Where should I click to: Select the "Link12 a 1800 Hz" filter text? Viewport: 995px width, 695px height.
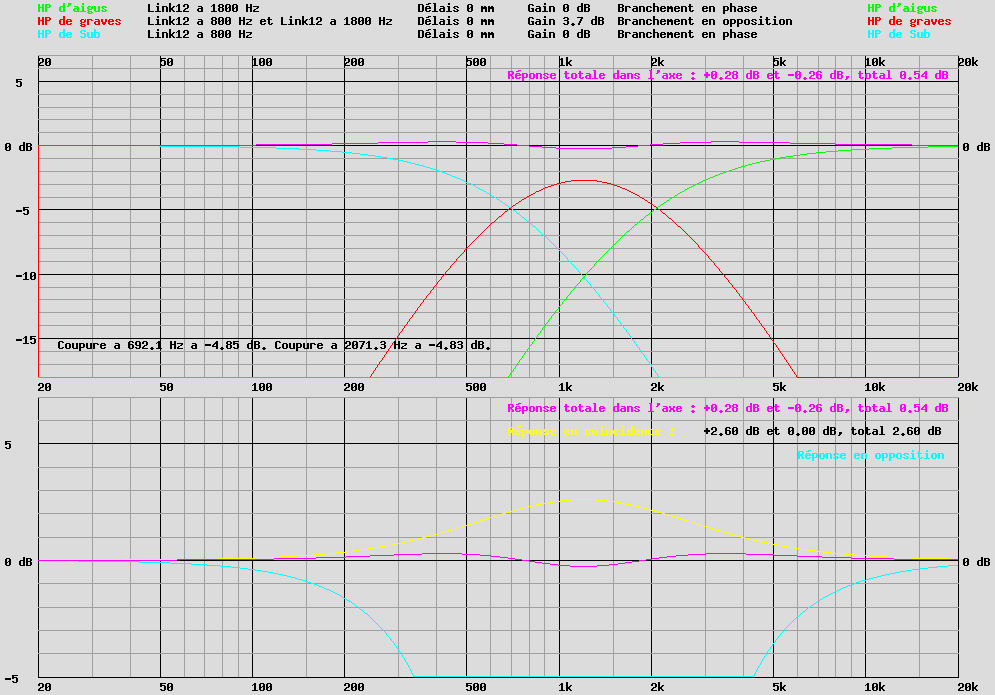[x=203, y=8]
